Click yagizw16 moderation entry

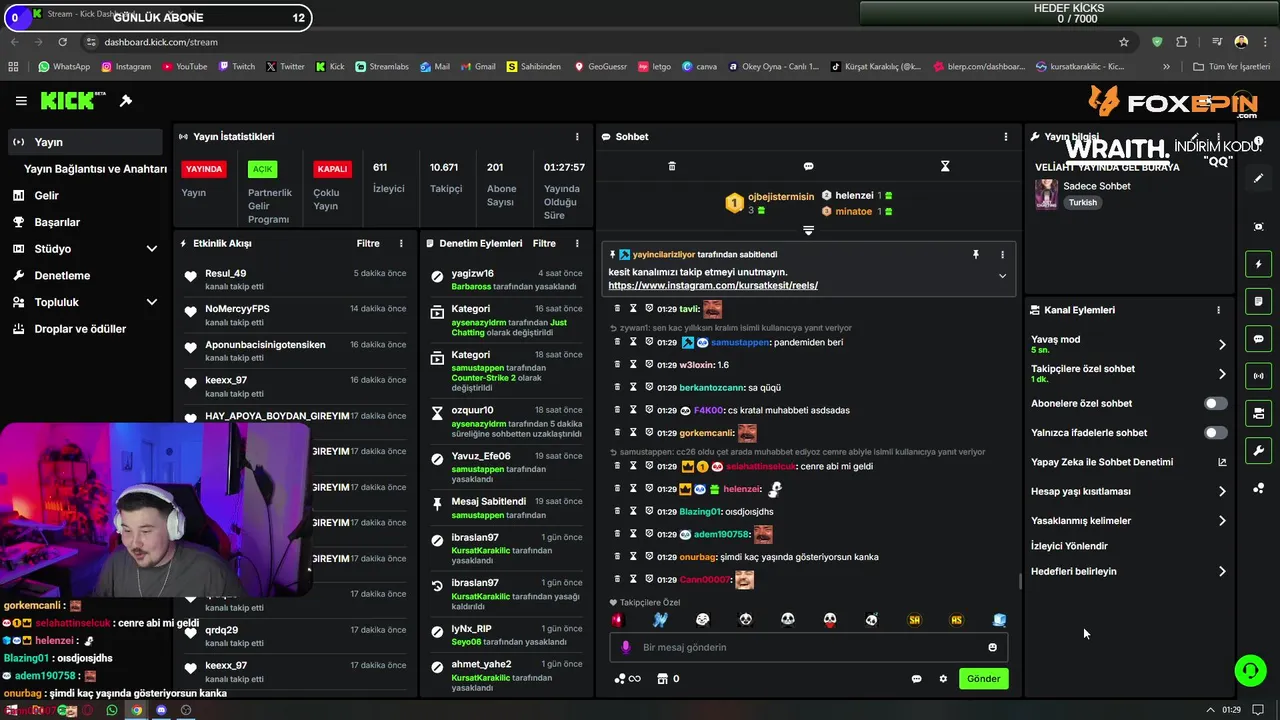pos(505,279)
